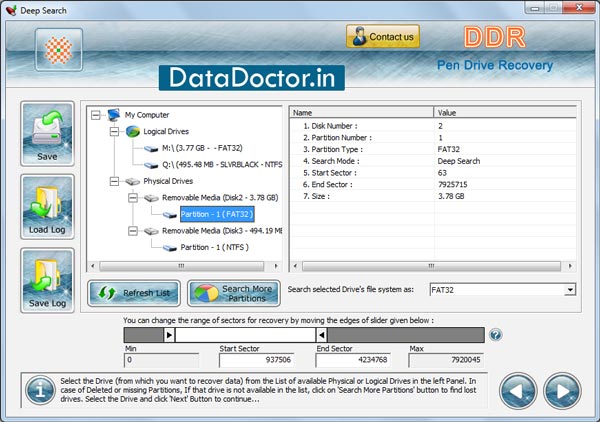This screenshot has height=422, width=600.
Task: Click the Partition Type row
Action: [433, 149]
